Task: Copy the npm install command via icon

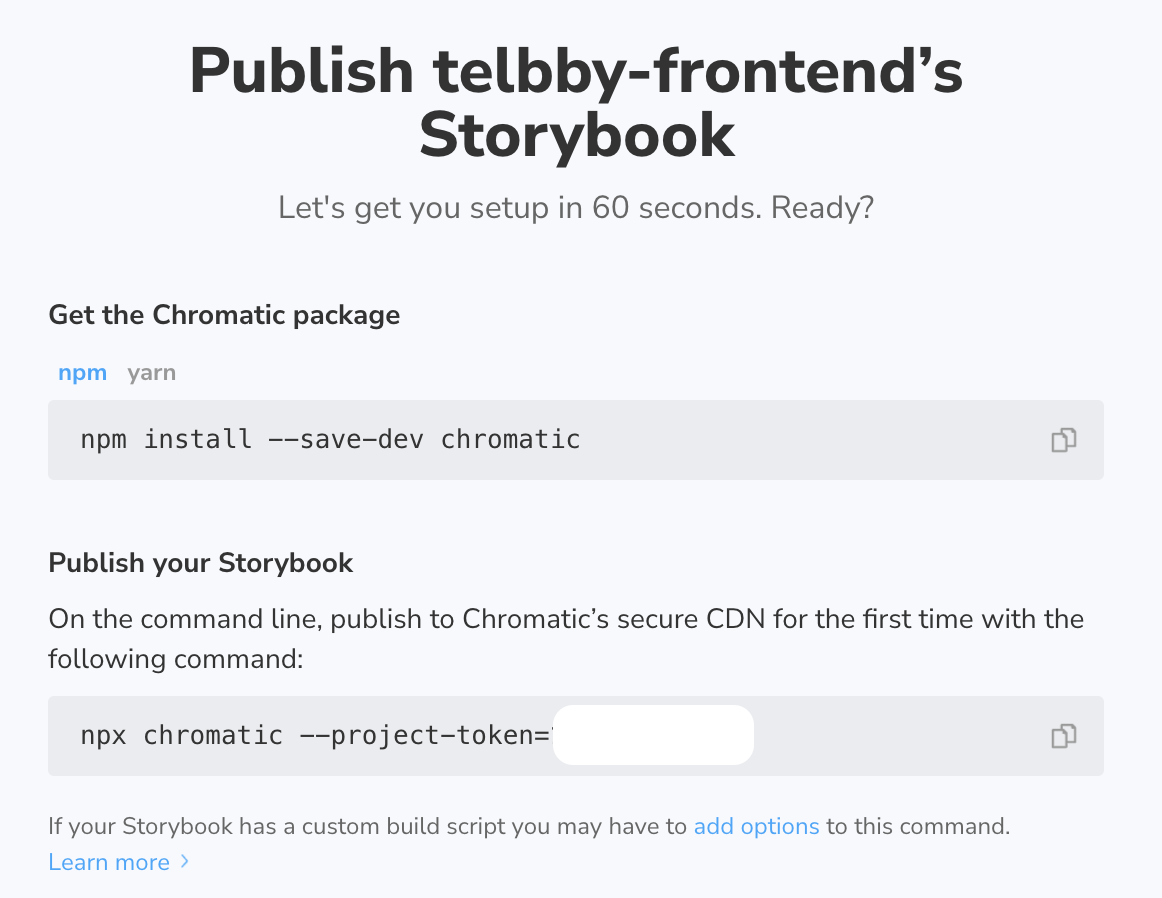Action: [x=1063, y=440]
